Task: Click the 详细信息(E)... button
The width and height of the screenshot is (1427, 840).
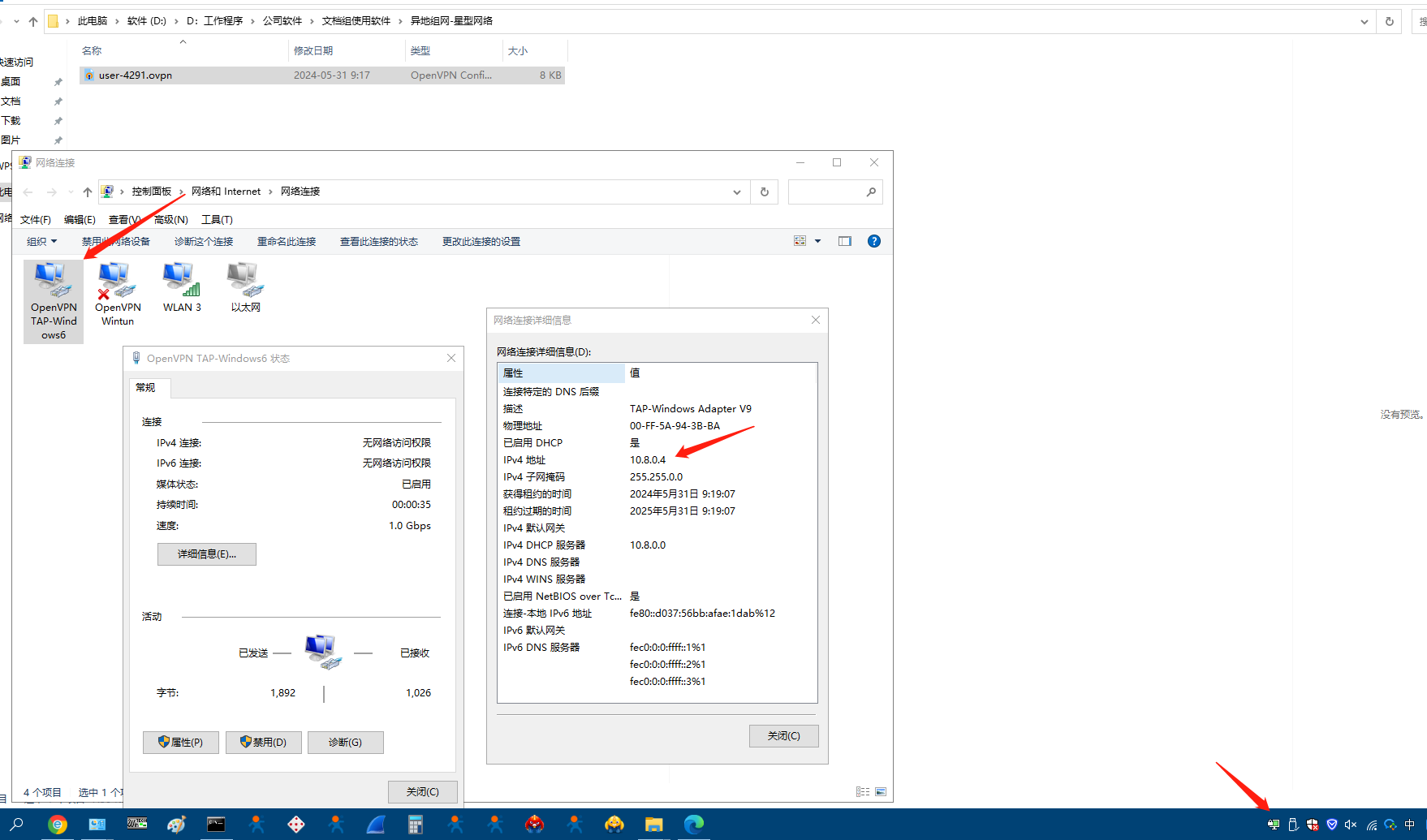Action: tap(206, 554)
